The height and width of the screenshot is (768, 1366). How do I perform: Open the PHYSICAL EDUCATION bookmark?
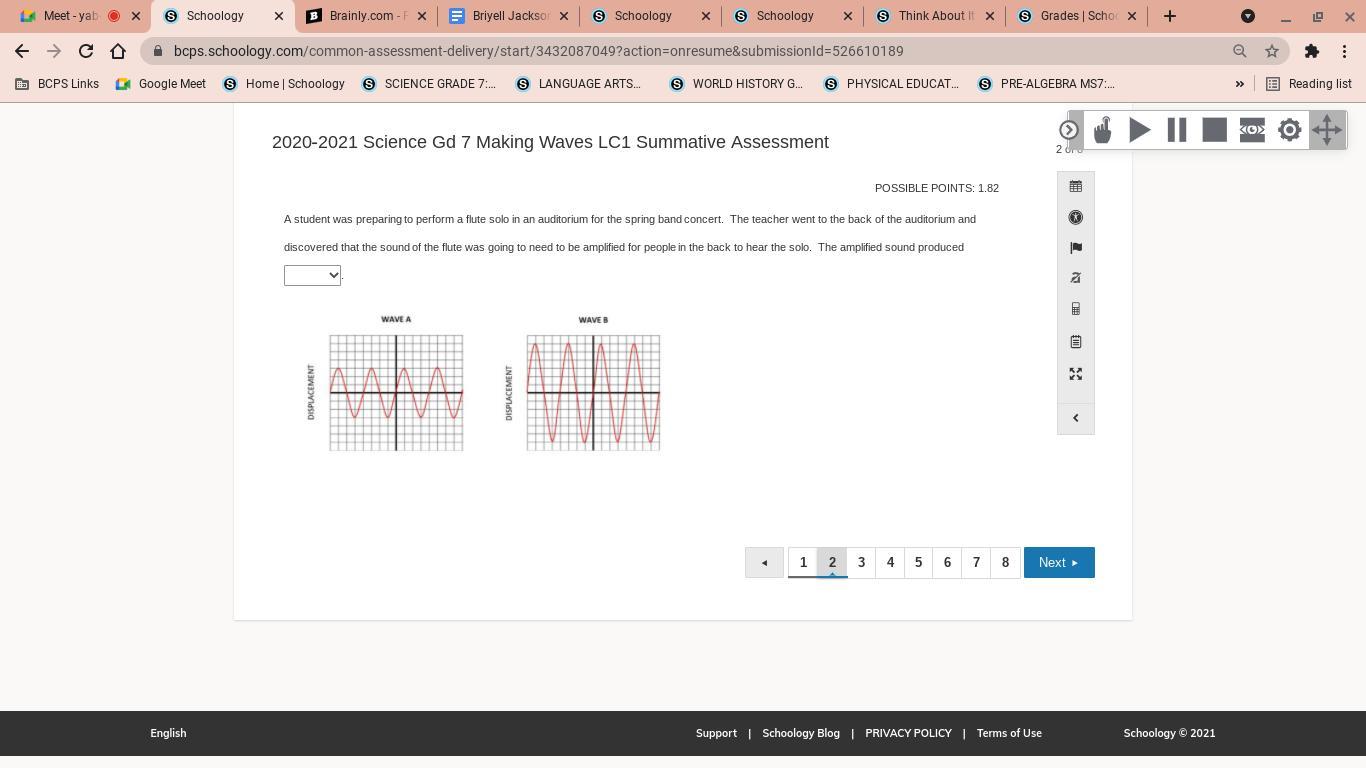coord(891,84)
